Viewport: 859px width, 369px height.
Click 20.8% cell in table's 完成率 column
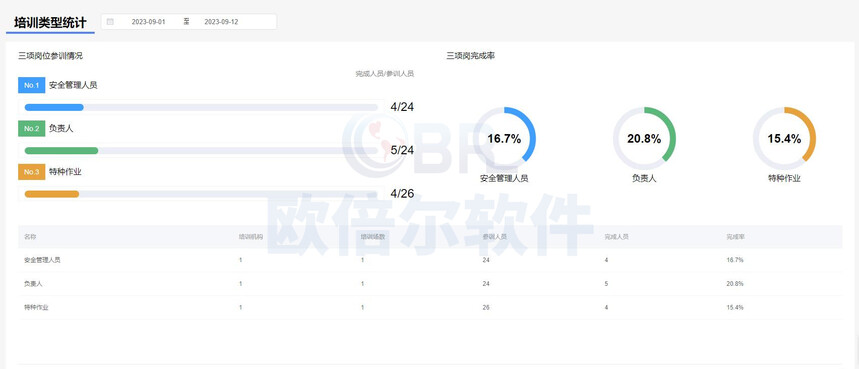coord(735,284)
